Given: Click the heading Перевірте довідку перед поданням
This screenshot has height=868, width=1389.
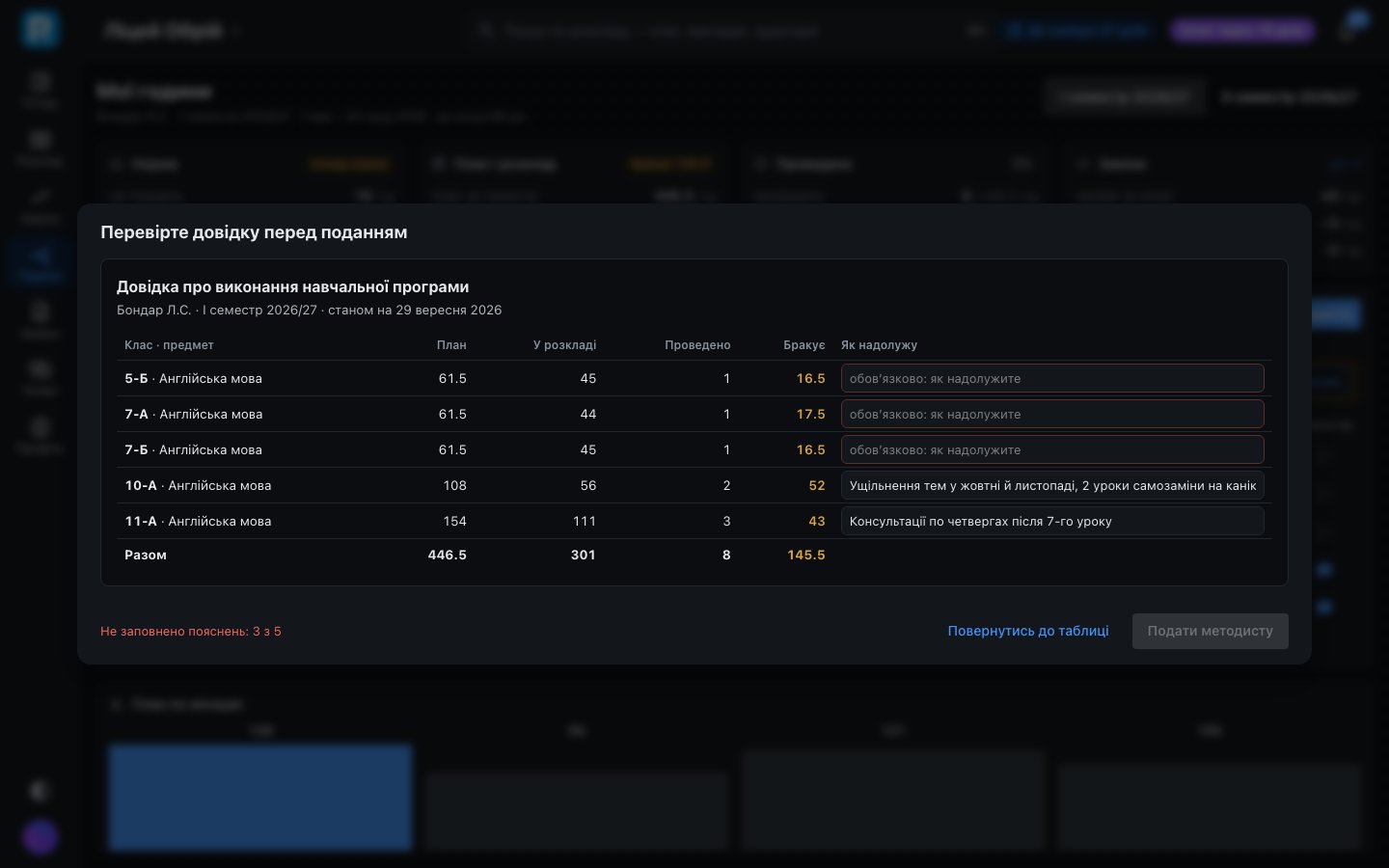Looking at the screenshot, I should pyautogui.click(x=254, y=231).
